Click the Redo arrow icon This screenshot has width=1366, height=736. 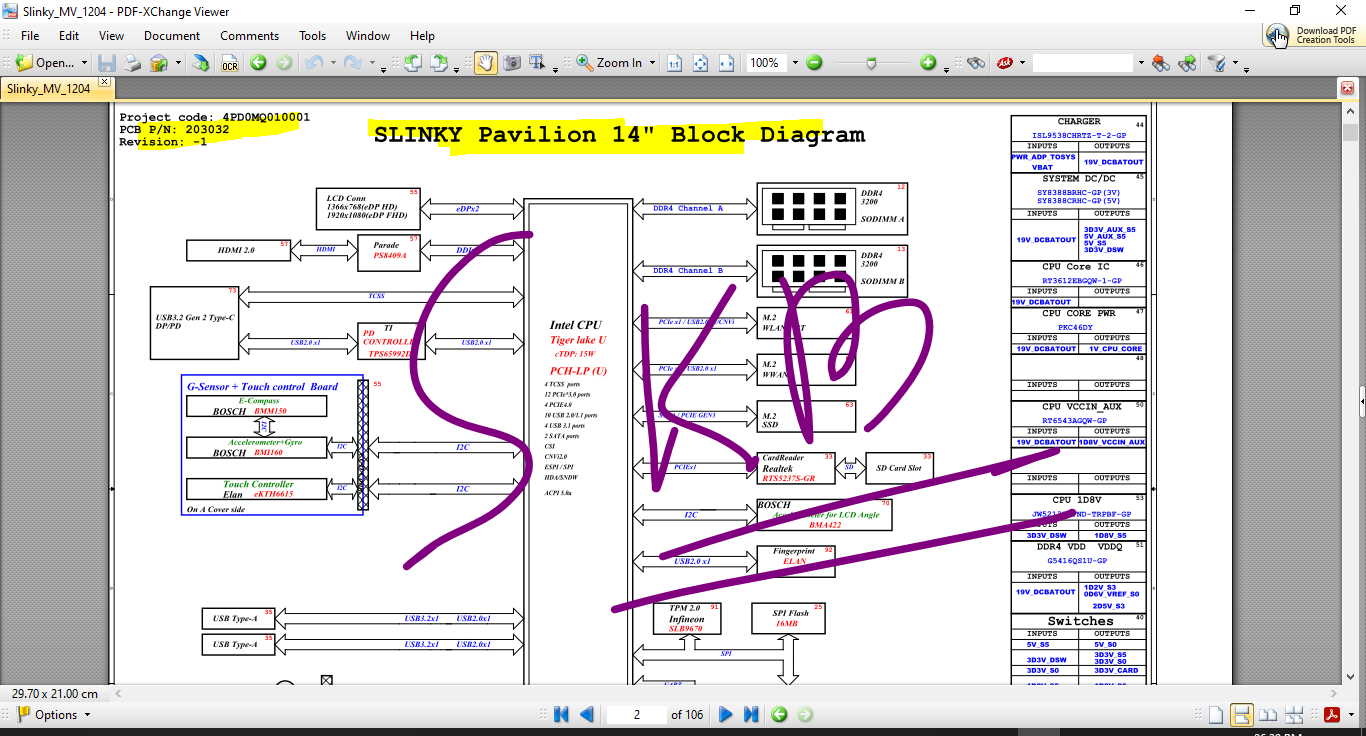(x=353, y=63)
